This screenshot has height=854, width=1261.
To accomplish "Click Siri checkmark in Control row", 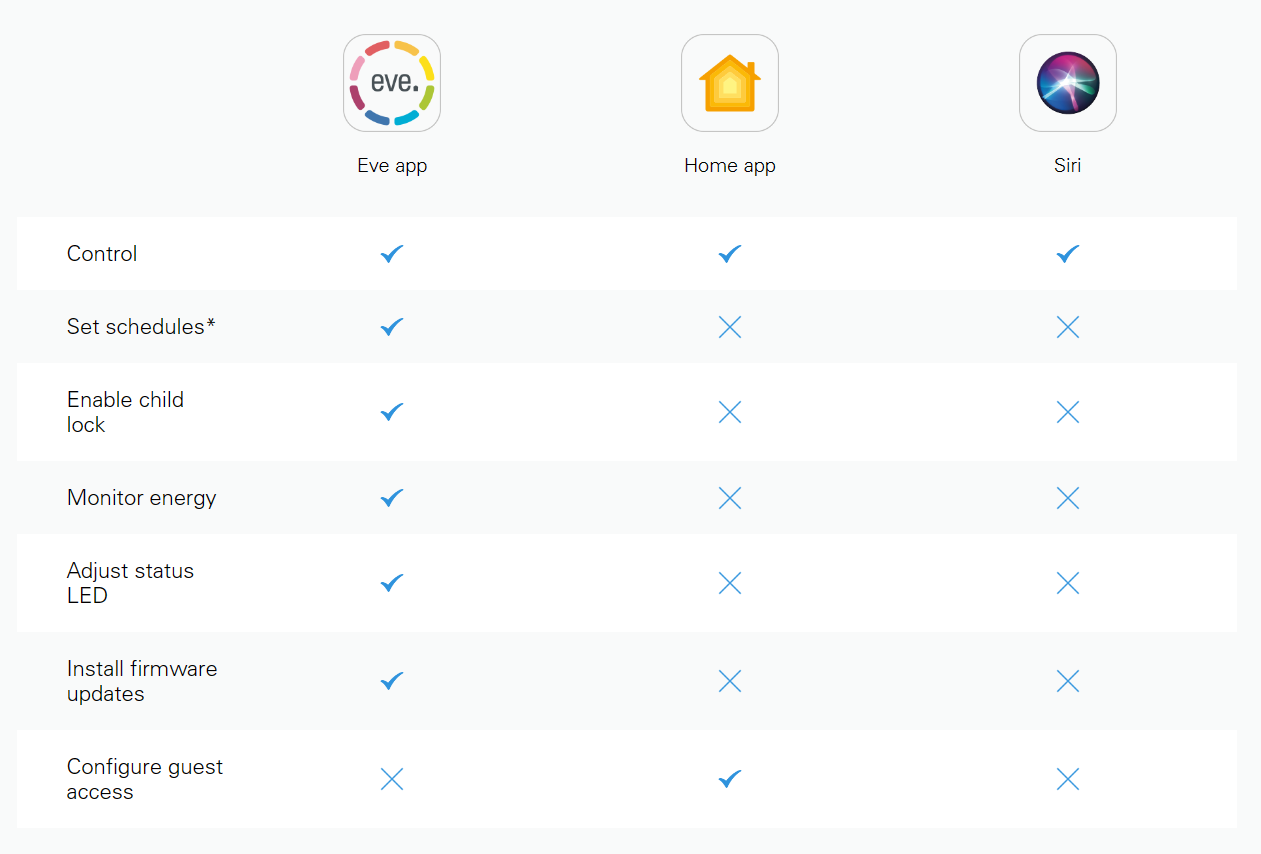I will click(1068, 254).
